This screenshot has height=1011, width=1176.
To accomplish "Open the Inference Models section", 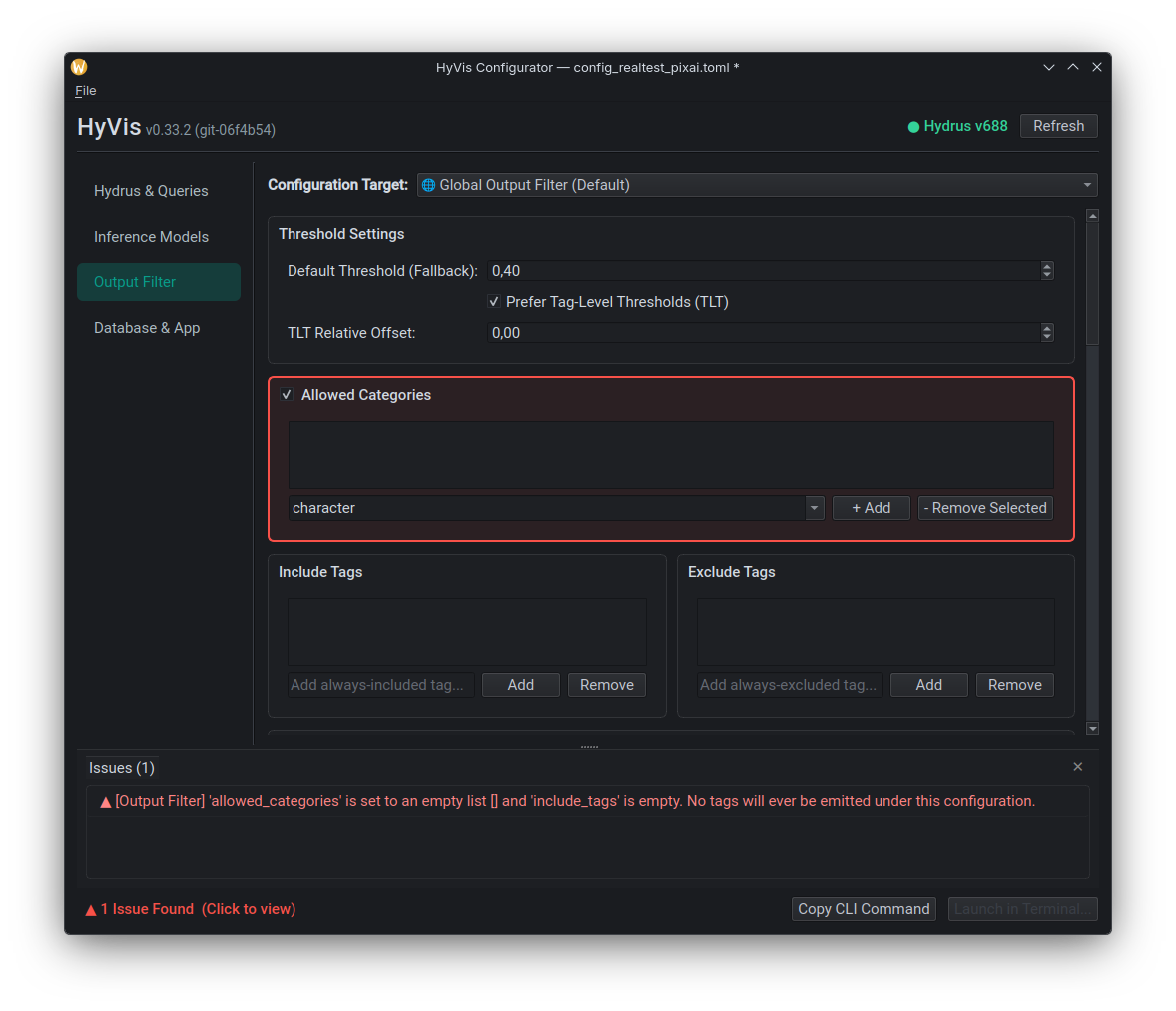I will 159,237.
